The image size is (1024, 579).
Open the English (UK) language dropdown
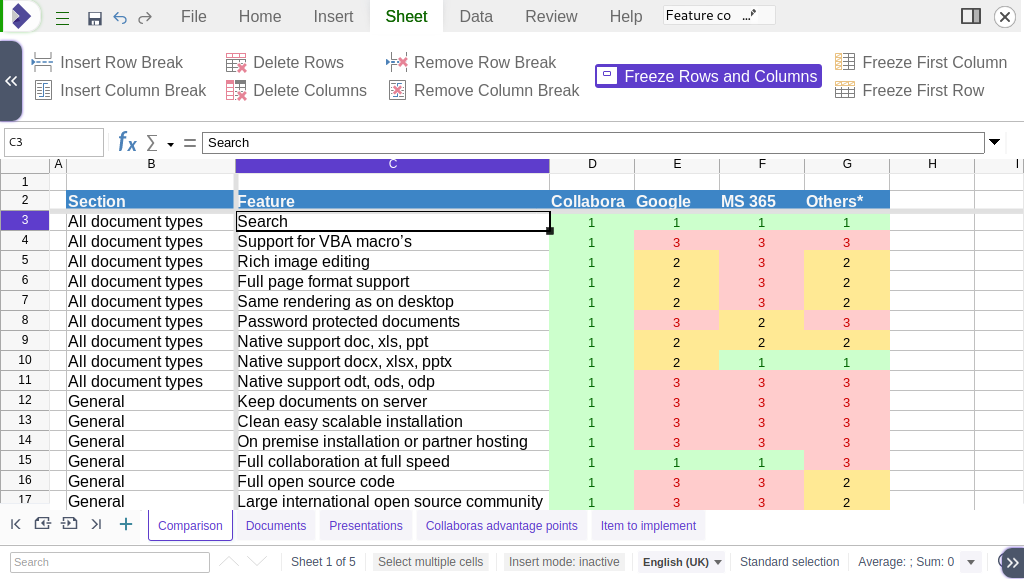[682, 562]
